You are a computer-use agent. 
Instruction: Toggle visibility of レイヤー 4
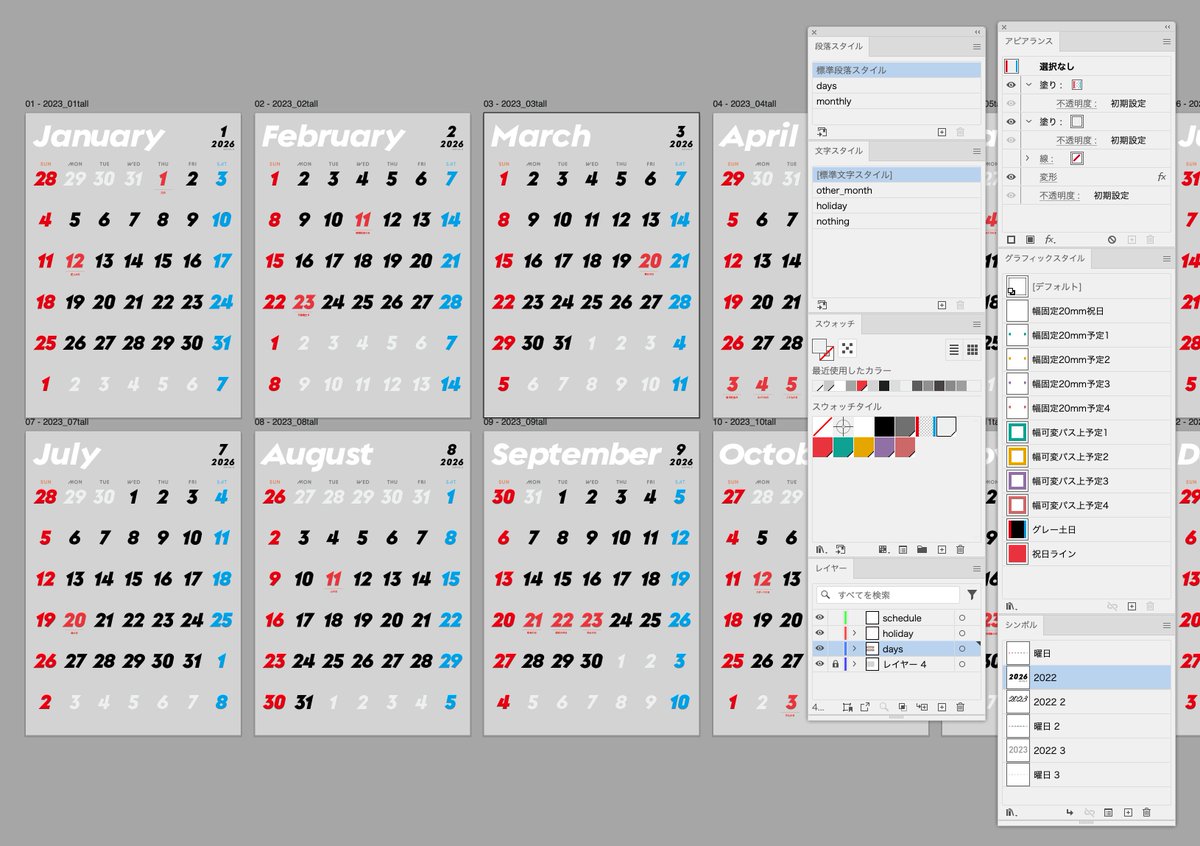pyautogui.click(x=820, y=664)
